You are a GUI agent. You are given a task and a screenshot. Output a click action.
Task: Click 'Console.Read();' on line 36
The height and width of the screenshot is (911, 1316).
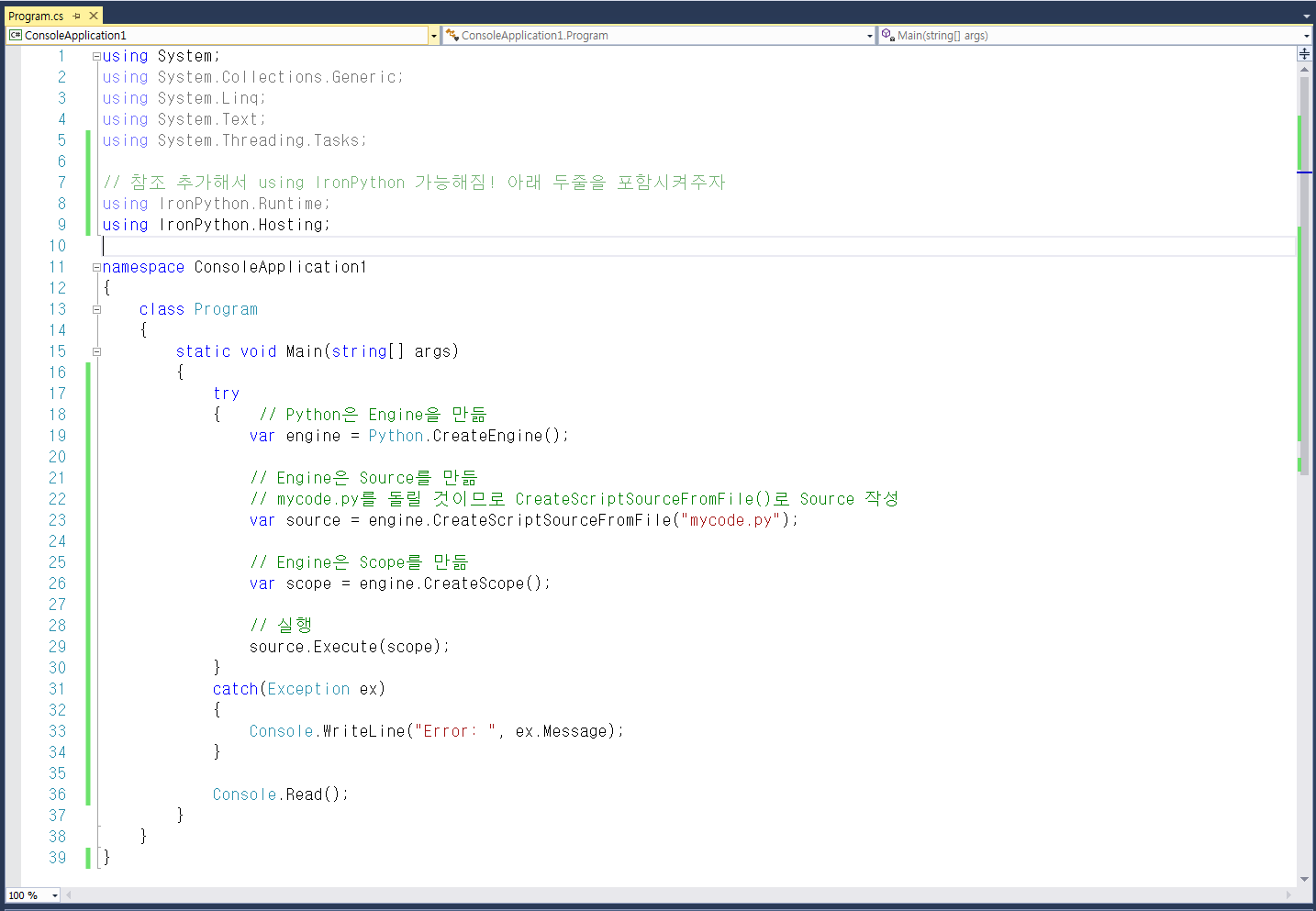coord(281,794)
